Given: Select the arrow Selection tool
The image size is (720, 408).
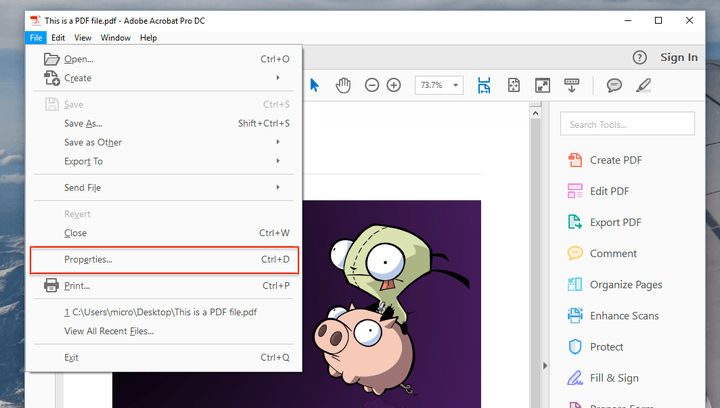Looking at the screenshot, I should 315,85.
